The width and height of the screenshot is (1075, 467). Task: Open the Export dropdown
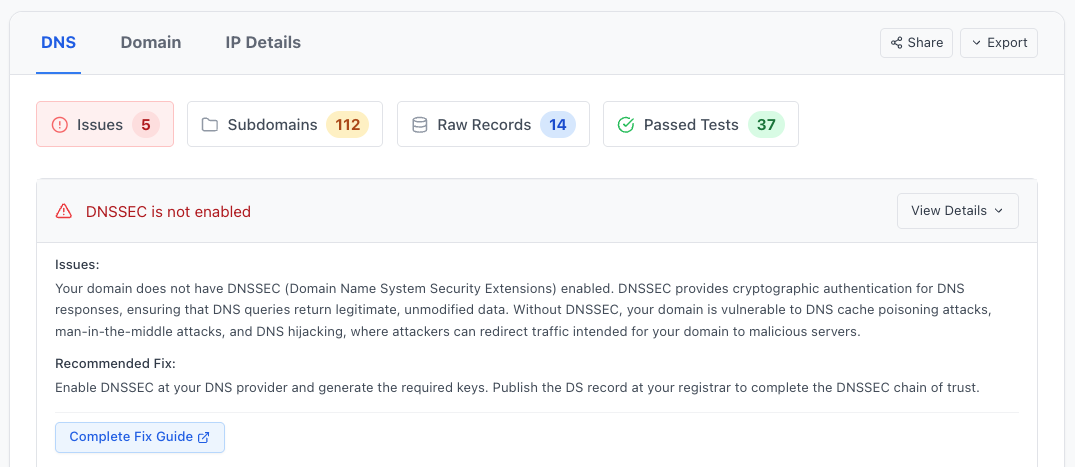999,43
